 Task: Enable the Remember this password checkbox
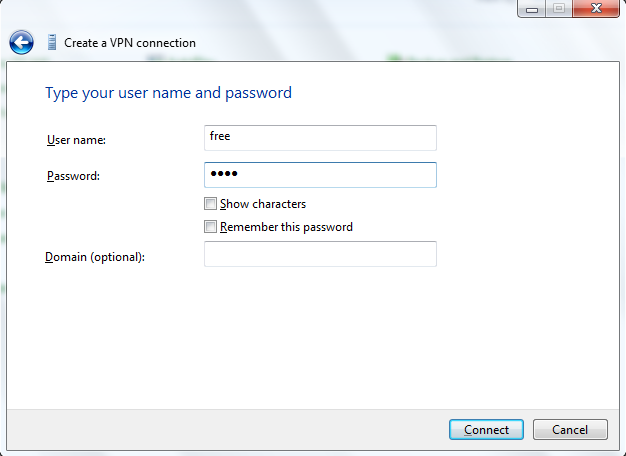click(x=210, y=227)
